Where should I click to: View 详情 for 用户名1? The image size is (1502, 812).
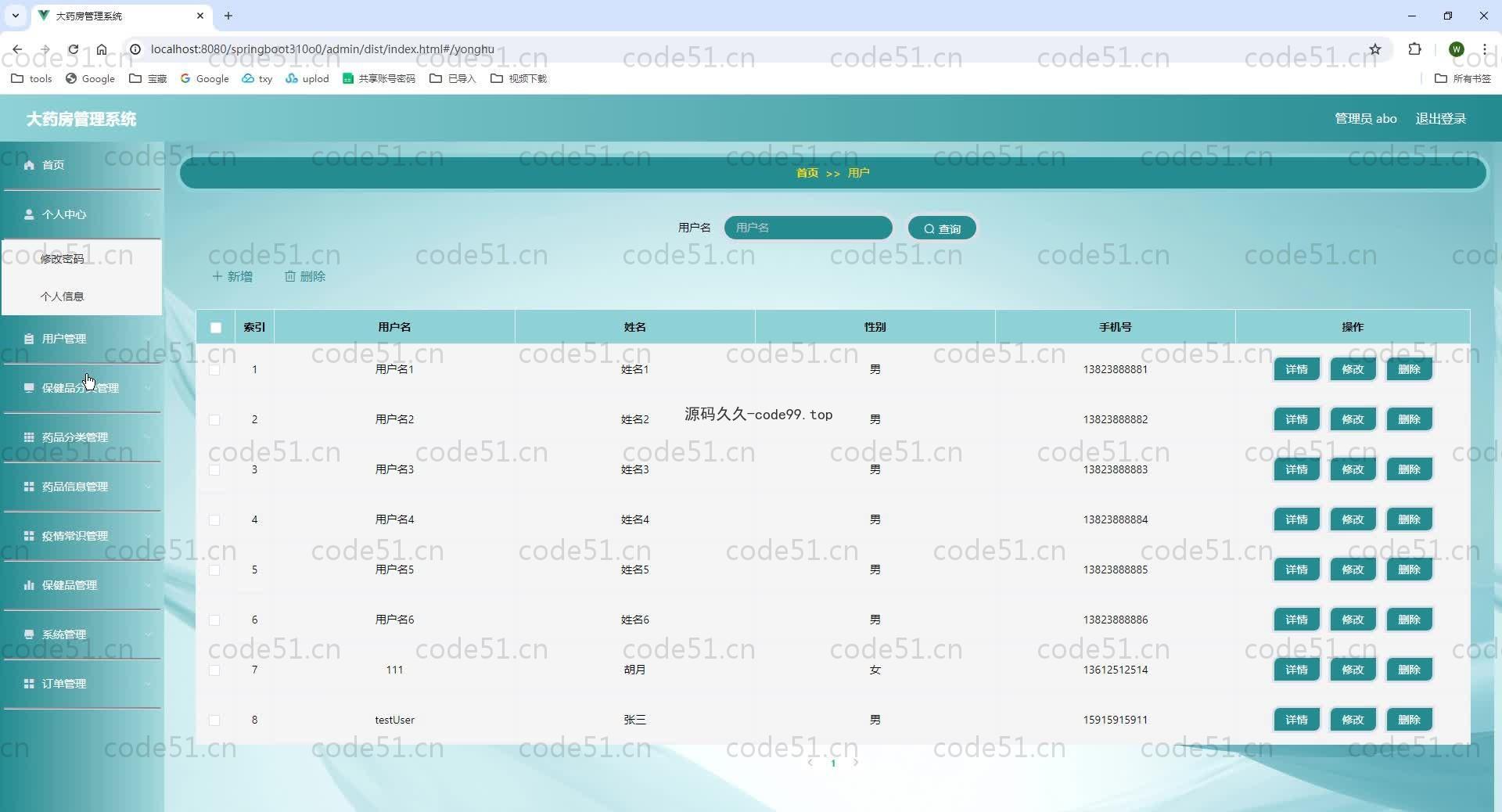(x=1296, y=369)
